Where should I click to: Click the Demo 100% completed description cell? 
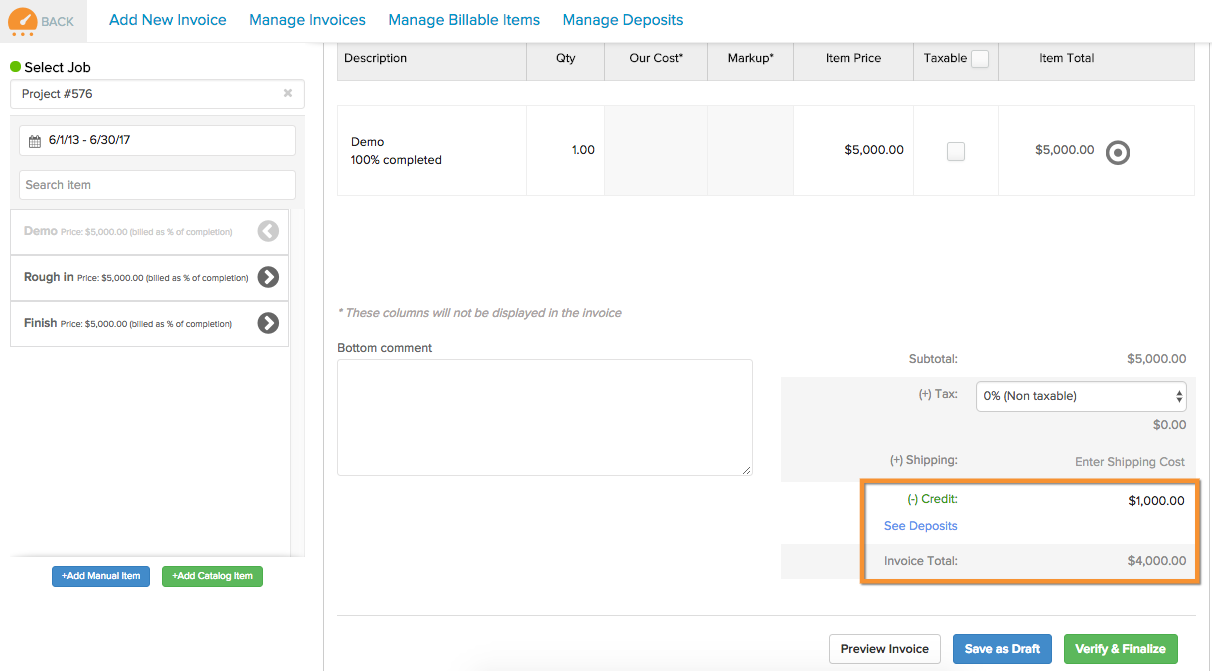pyautogui.click(x=432, y=150)
